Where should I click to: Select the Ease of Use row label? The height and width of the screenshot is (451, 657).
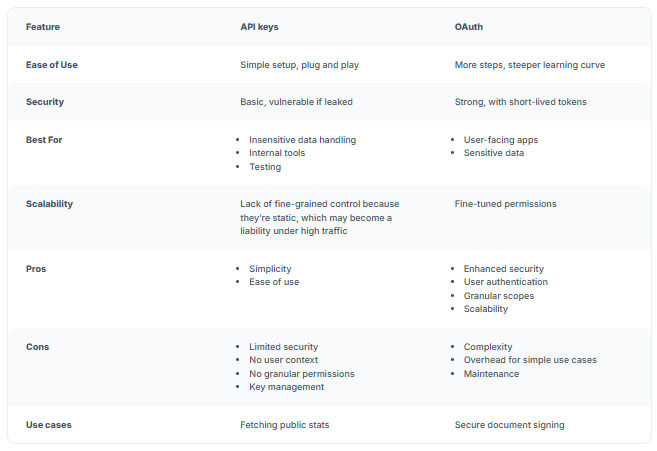[x=51, y=65]
